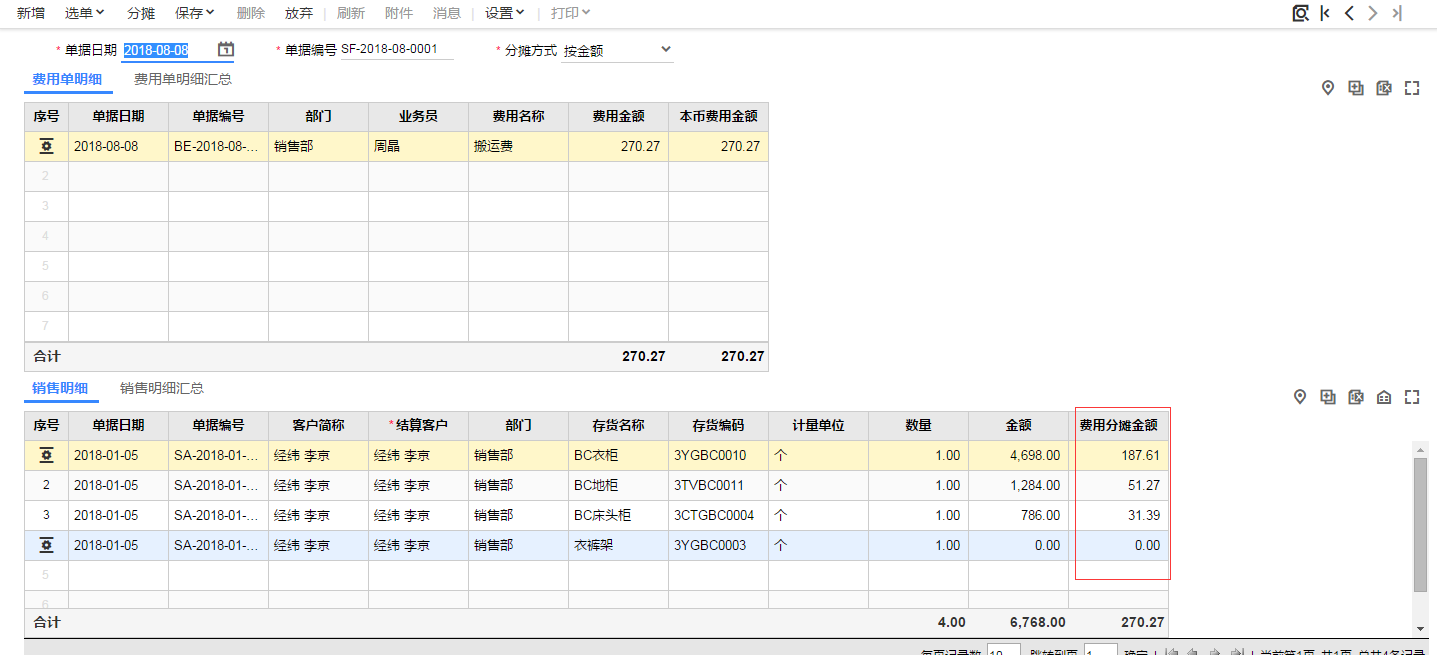
Task: Click add-row icon above sales detail grid
Action: (x=1328, y=397)
